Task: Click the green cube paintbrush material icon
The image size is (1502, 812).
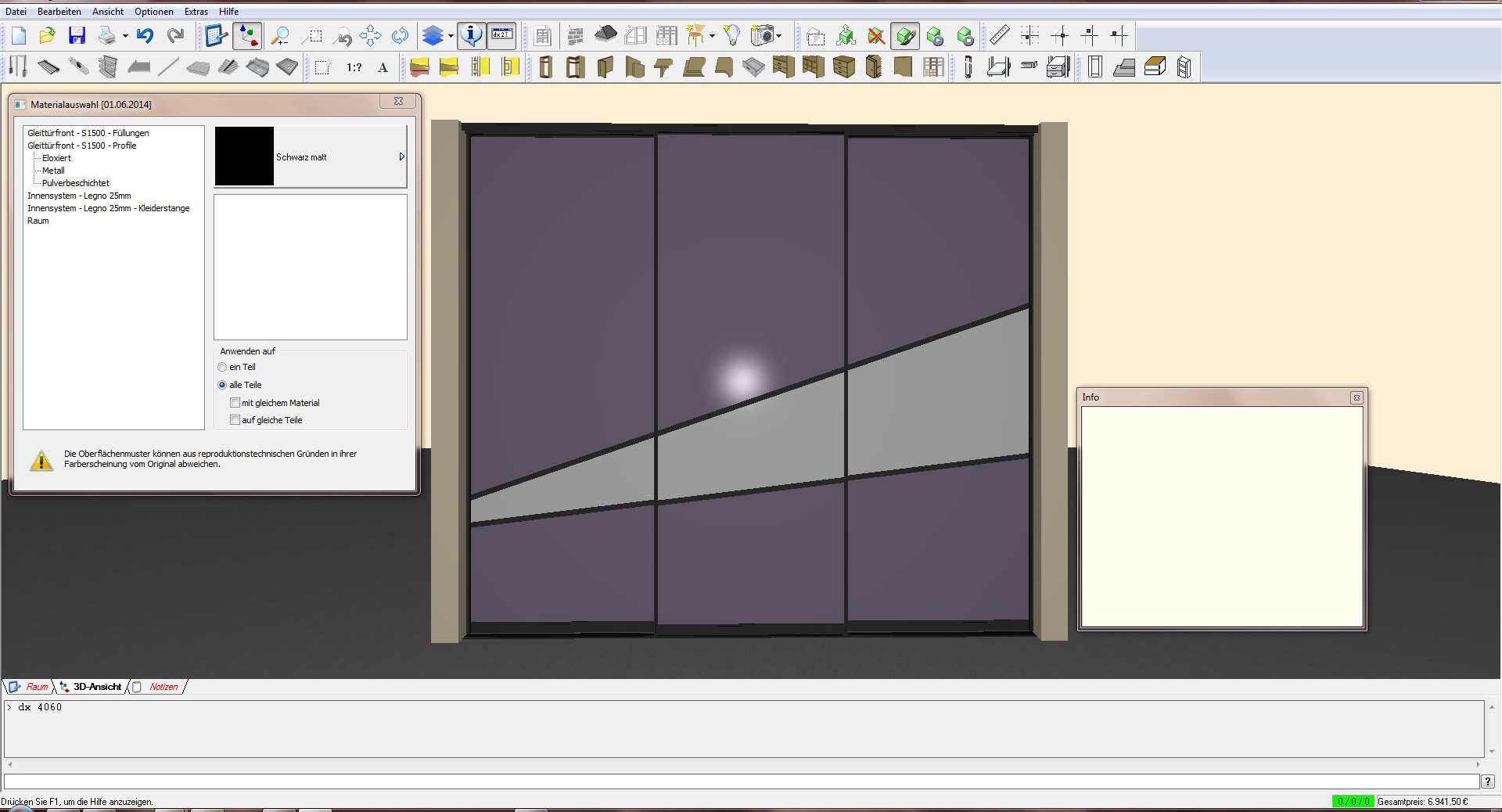Action: pyautogui.click(x=905, y=36)
